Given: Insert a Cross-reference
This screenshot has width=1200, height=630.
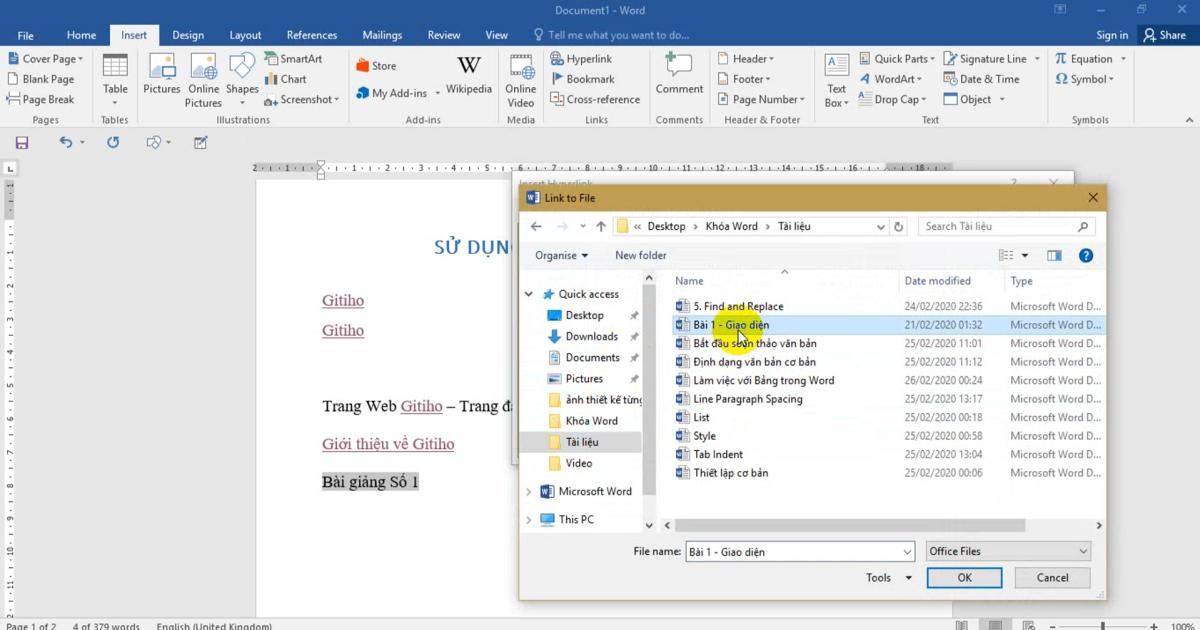Looking at the screenshot, I should [595, 99].
